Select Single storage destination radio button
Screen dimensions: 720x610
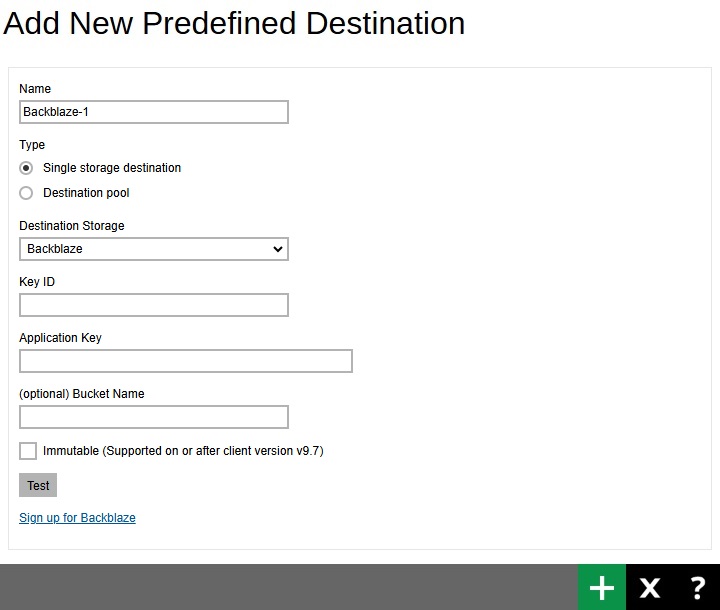tap(26, 168)
